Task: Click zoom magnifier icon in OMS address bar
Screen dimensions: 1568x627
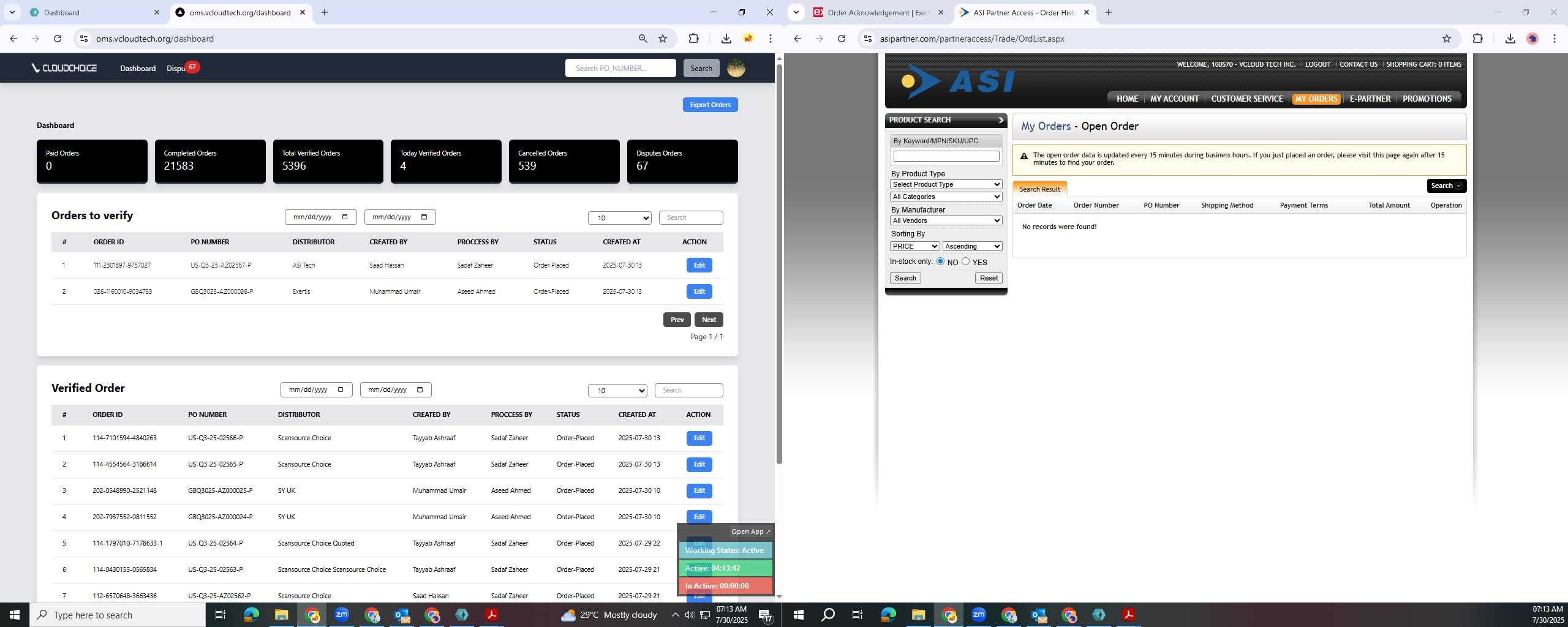Action: coord(643,39)
